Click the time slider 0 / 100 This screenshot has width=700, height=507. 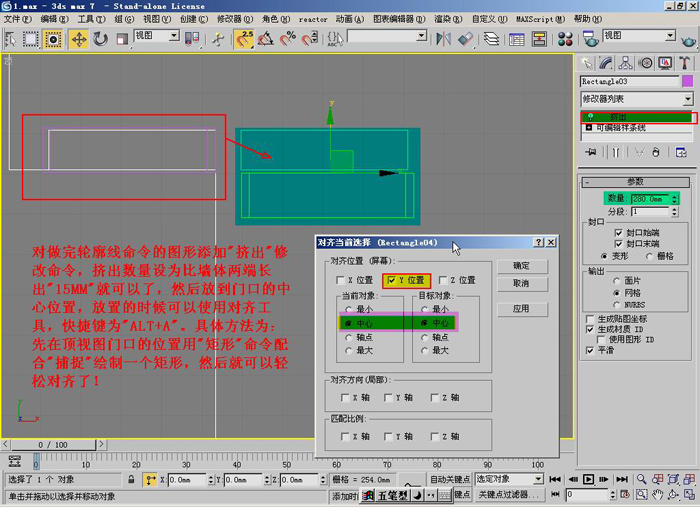[x=53, y=445]
